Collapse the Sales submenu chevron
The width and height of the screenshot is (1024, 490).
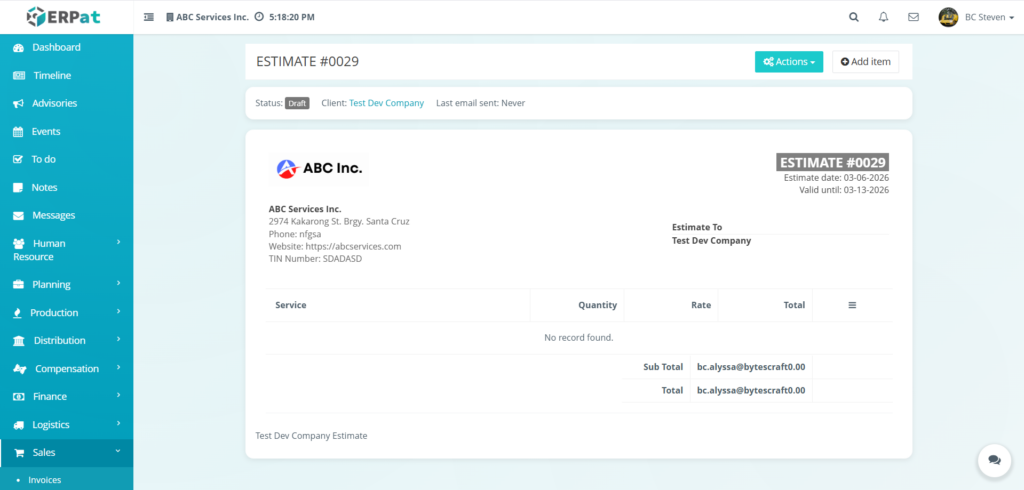tap(118, 451)
